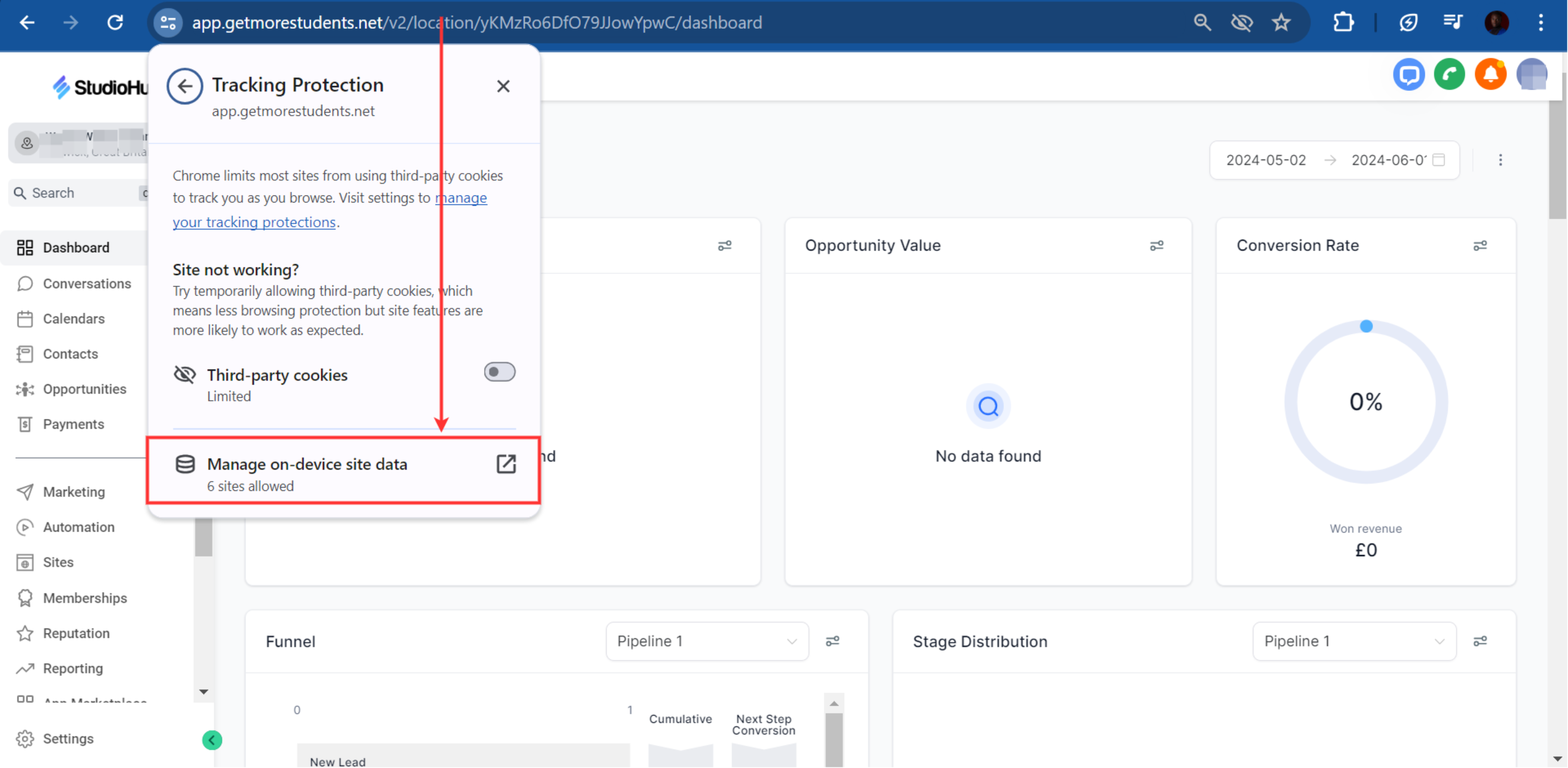The height and width of the screenshot is (768, 1568).
Task: Click the green phone dialer icon
Action: tap(1449, 75)
